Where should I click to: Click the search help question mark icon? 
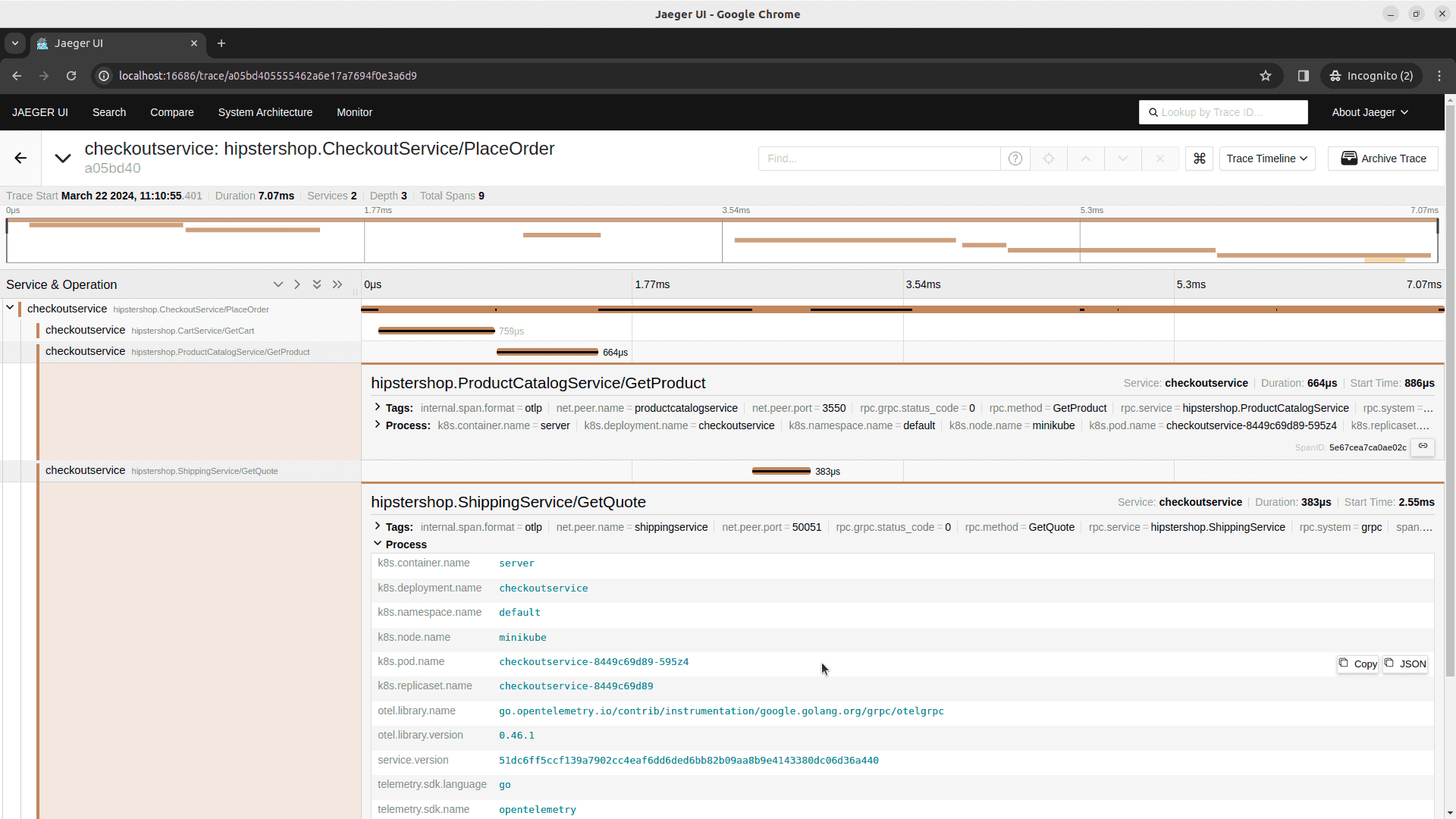(1015, 158)
